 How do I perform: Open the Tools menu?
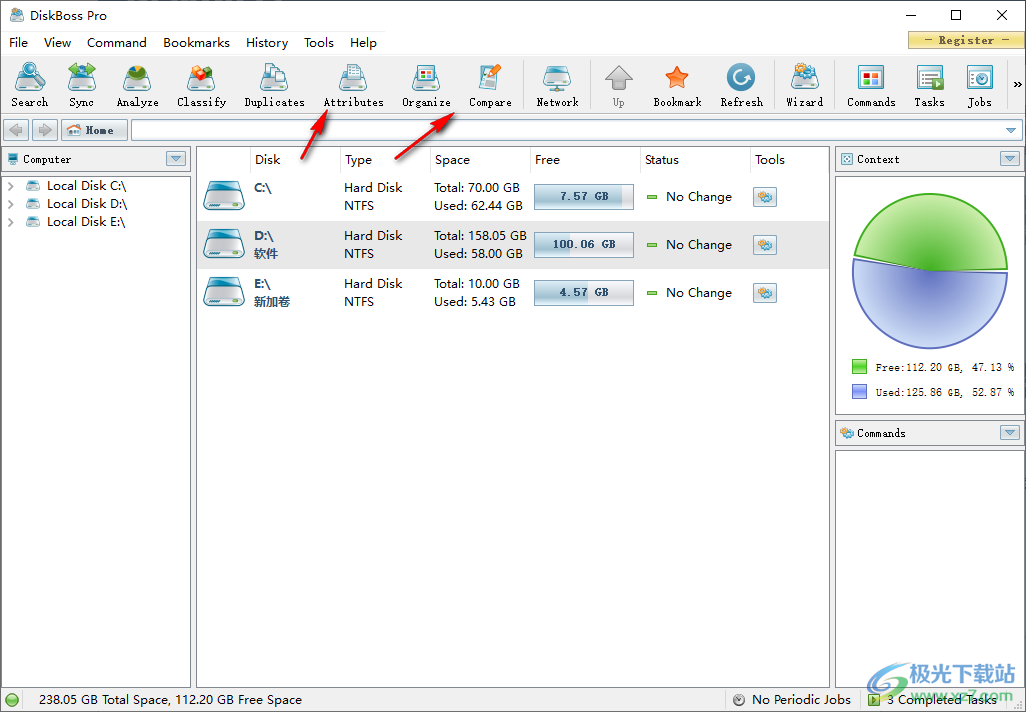(x=319, y=43)
